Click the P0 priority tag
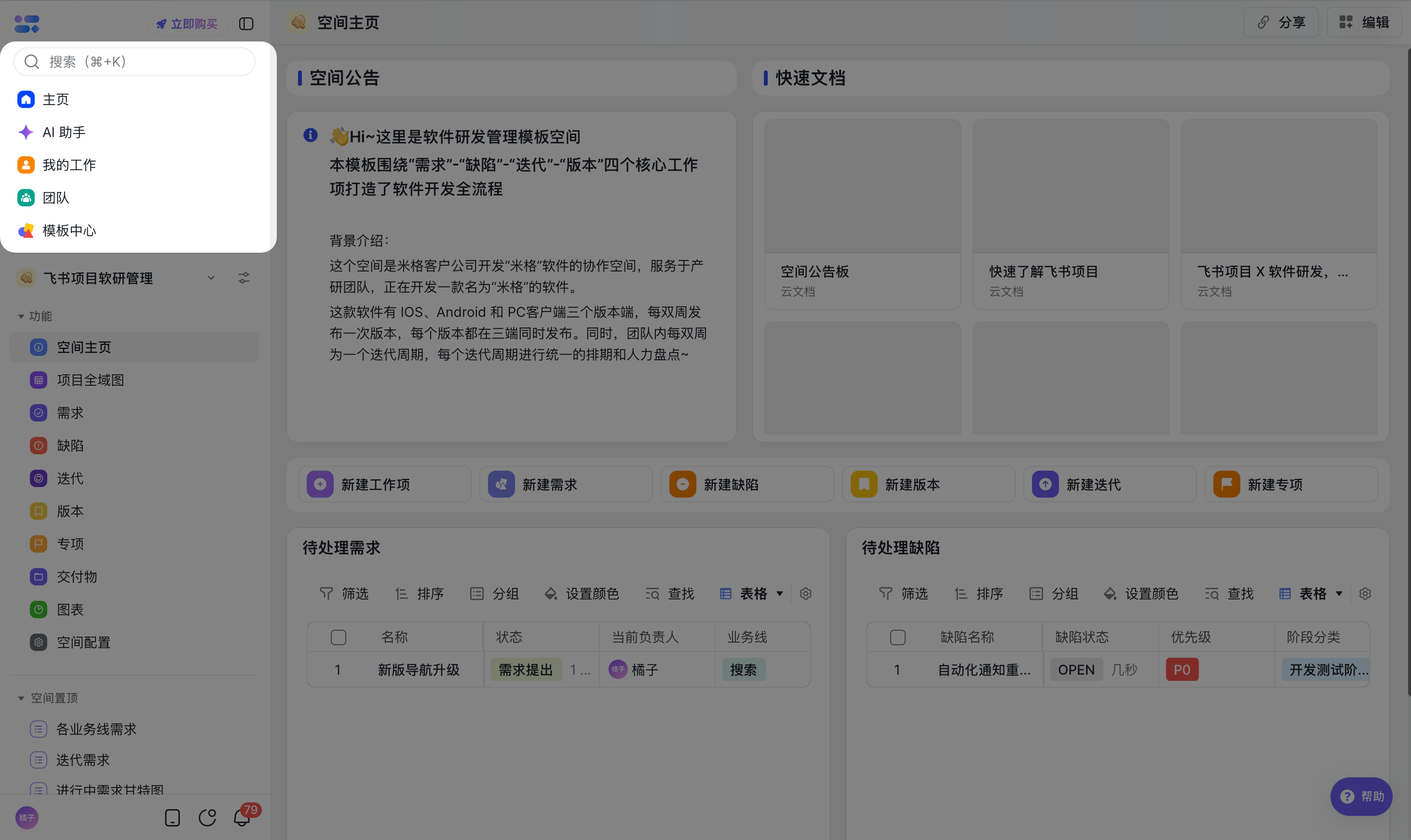This screenshot has height=840, width=1411. point(1182,670)
